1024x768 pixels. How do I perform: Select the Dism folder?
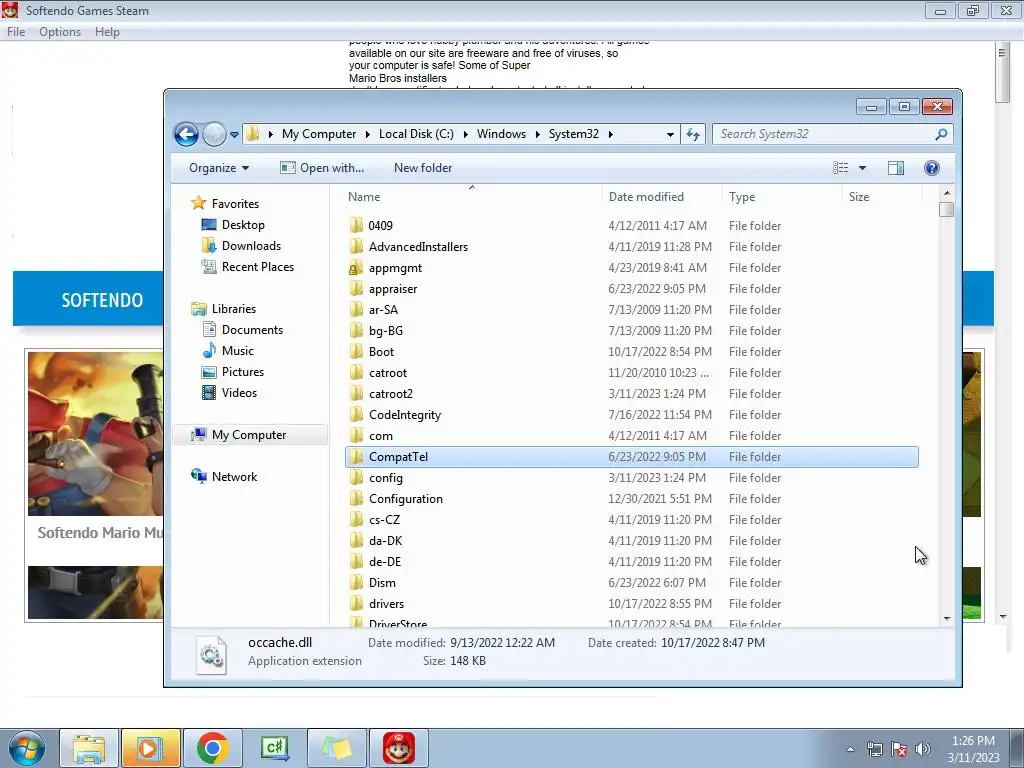coord(632,583)
